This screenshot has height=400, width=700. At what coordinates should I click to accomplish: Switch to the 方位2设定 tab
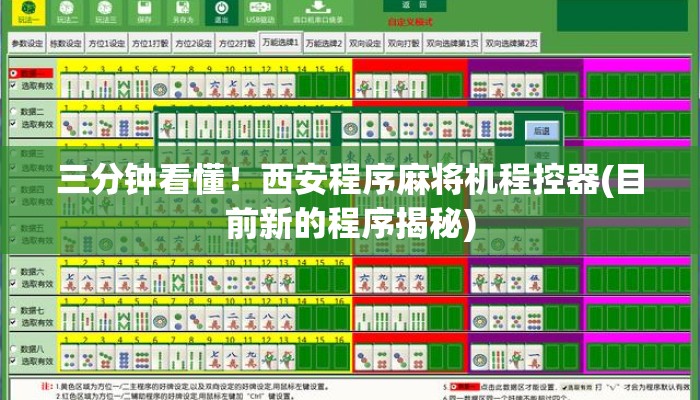(194, 43)
